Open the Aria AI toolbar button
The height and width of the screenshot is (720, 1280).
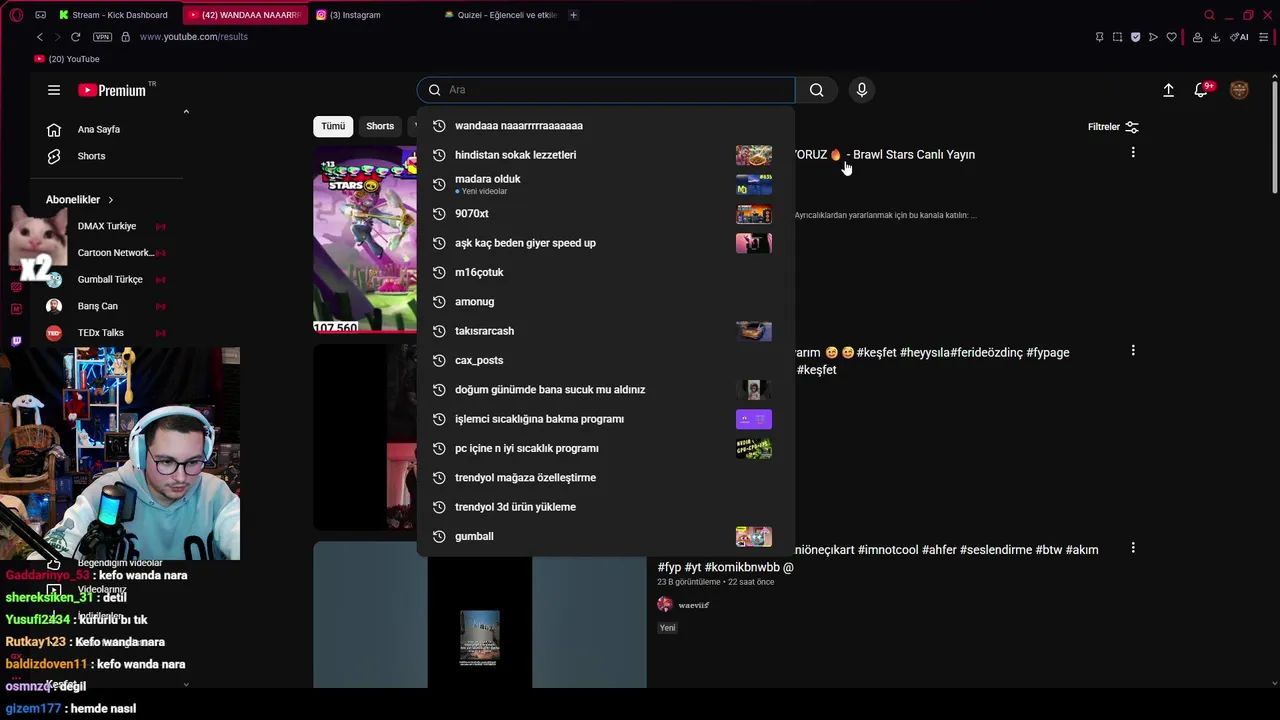pyautogui.click(x=1240, y=37)
